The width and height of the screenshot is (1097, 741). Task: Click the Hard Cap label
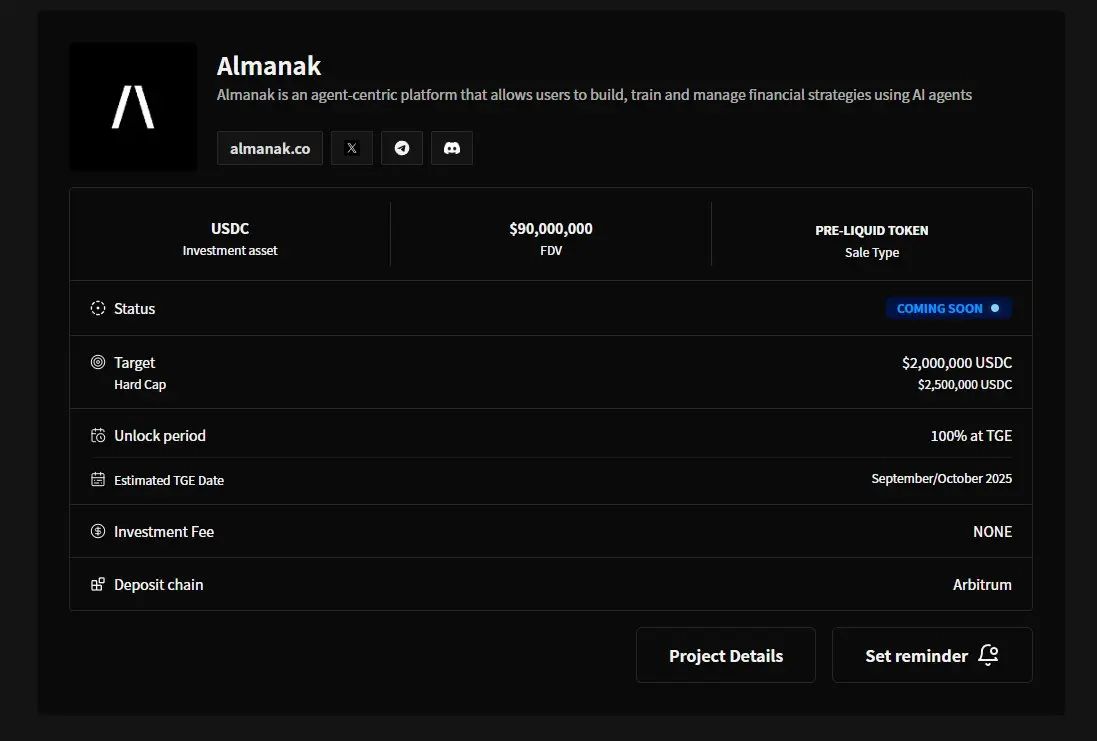pos(140,384)
